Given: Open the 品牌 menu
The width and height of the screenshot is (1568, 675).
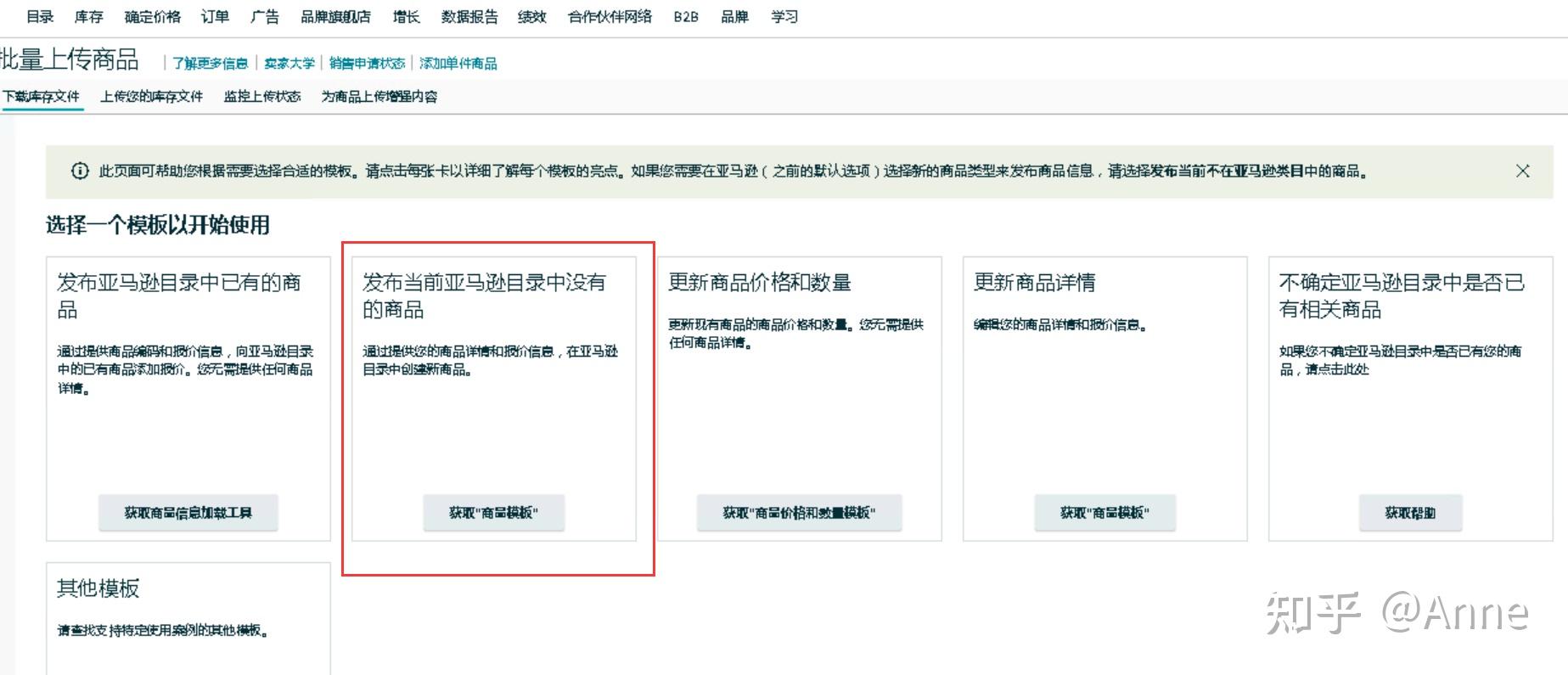Looking at the screenshot, I should [x=734, y=16].
